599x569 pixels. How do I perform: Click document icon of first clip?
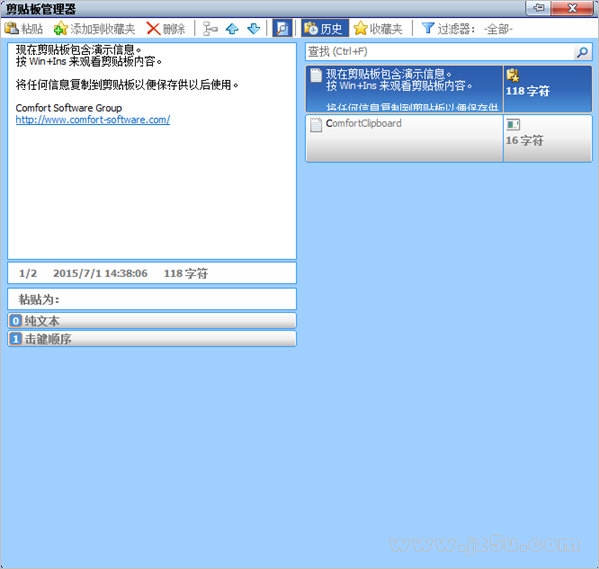tap(316, 75)
